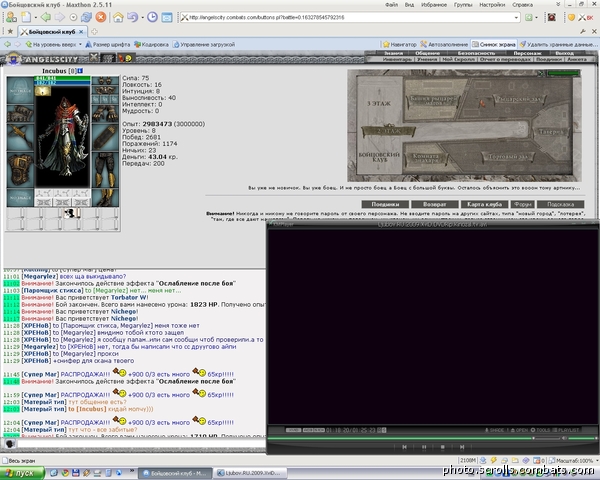Expand the Undo dropdown arrow

click(142, 18)
